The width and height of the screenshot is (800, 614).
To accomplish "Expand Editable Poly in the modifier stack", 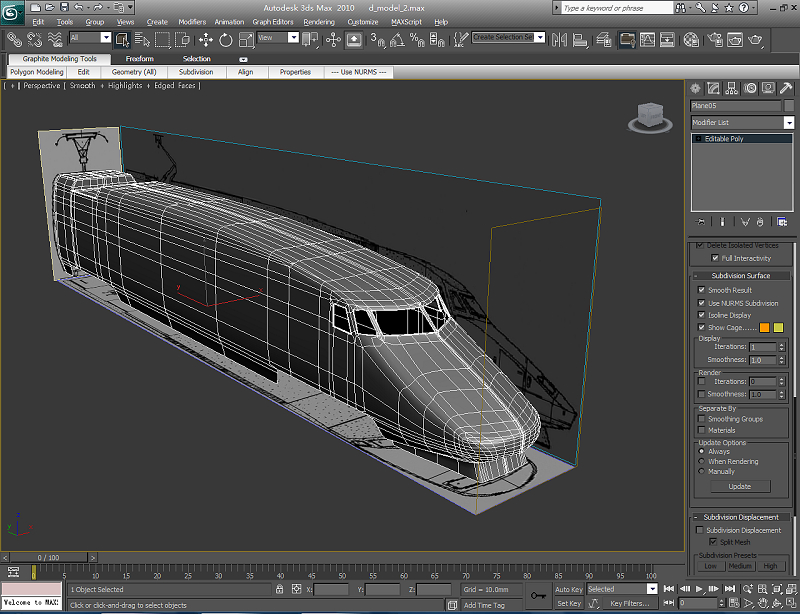I will point(698,139).
